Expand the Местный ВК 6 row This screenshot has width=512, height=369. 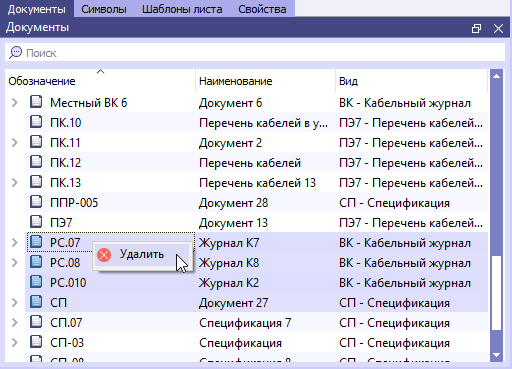tap(14, 102)
